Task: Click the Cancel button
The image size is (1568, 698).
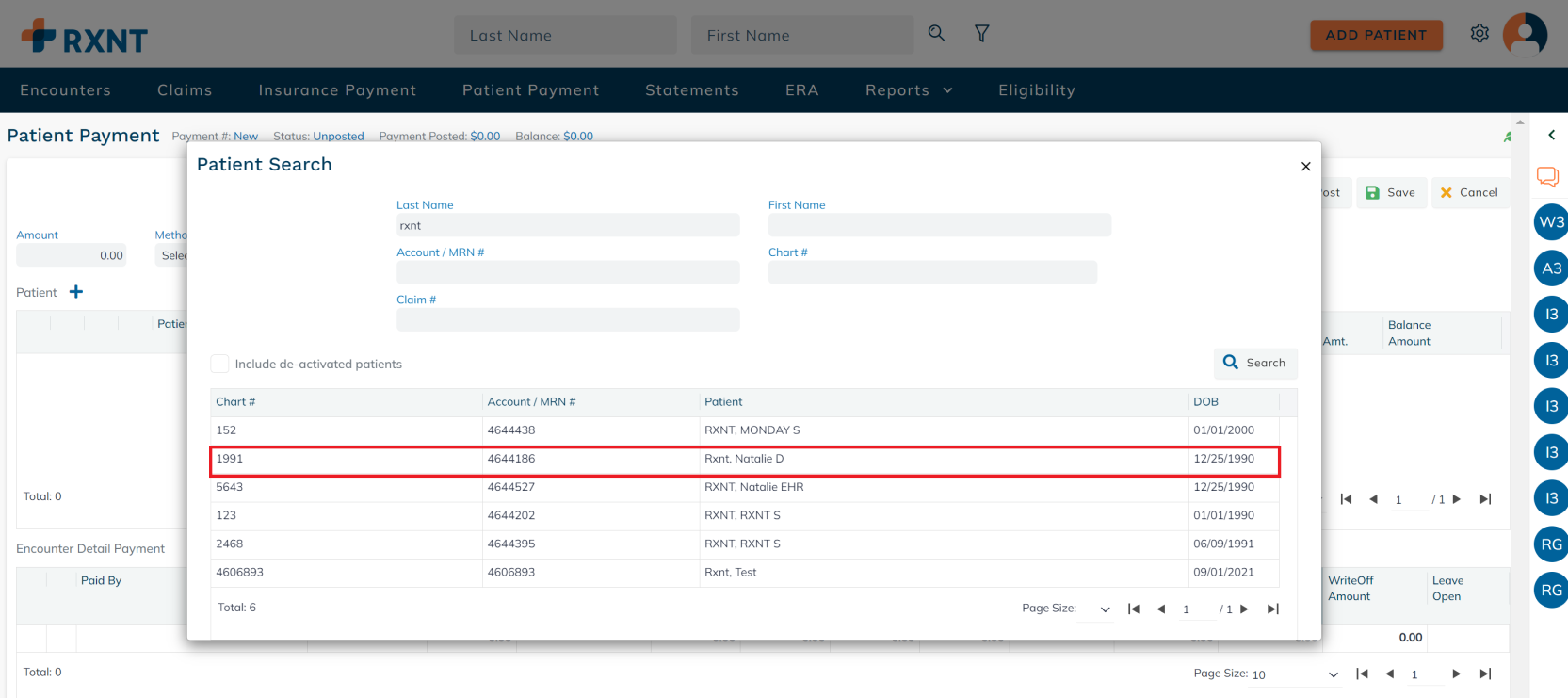Action: (x=1469, y=192)
